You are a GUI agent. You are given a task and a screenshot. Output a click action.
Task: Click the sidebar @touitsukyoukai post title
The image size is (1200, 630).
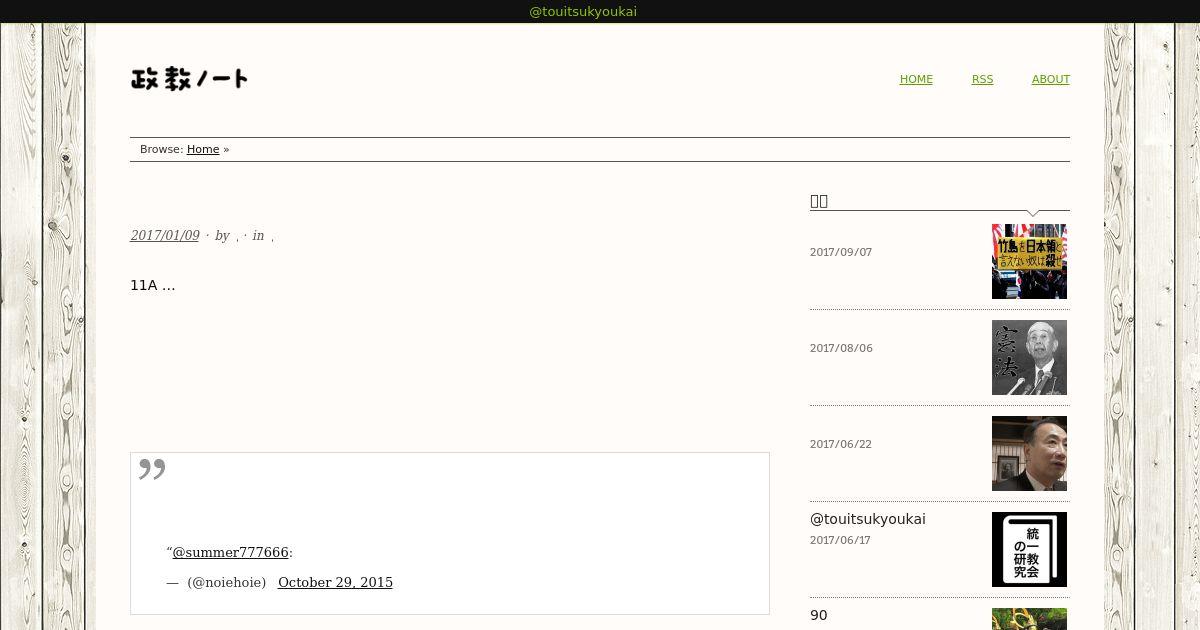868,519
